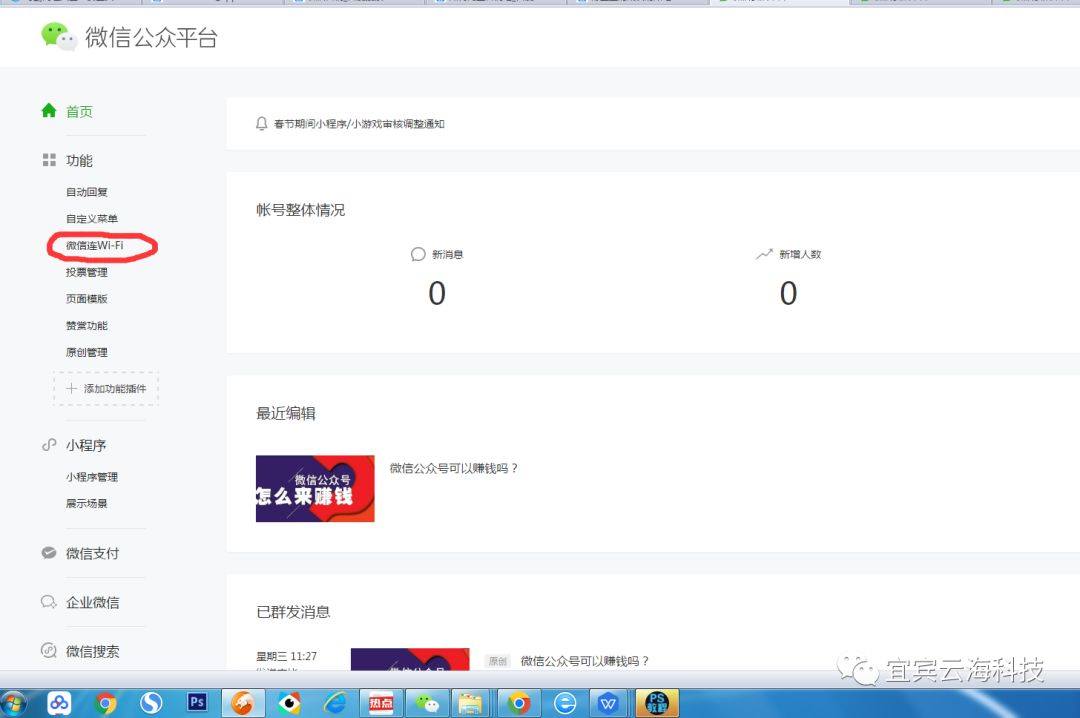The image size is (1080, 718).
Task: Open 自动回复 in the sidebar
Action: [87, 192]
